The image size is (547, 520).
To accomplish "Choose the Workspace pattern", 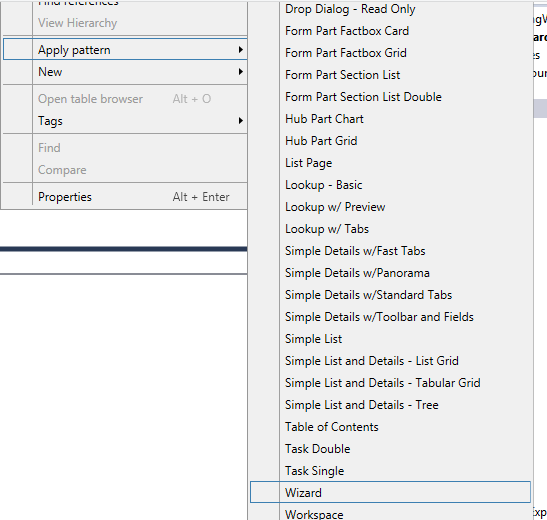I will [390, 514].
